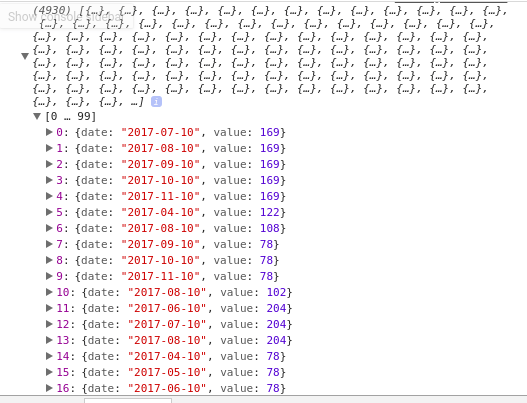The height and width of the screenshot is (403, 527).
Task: Collapse the top-level 4930-element array
Action: coord(25,56)
